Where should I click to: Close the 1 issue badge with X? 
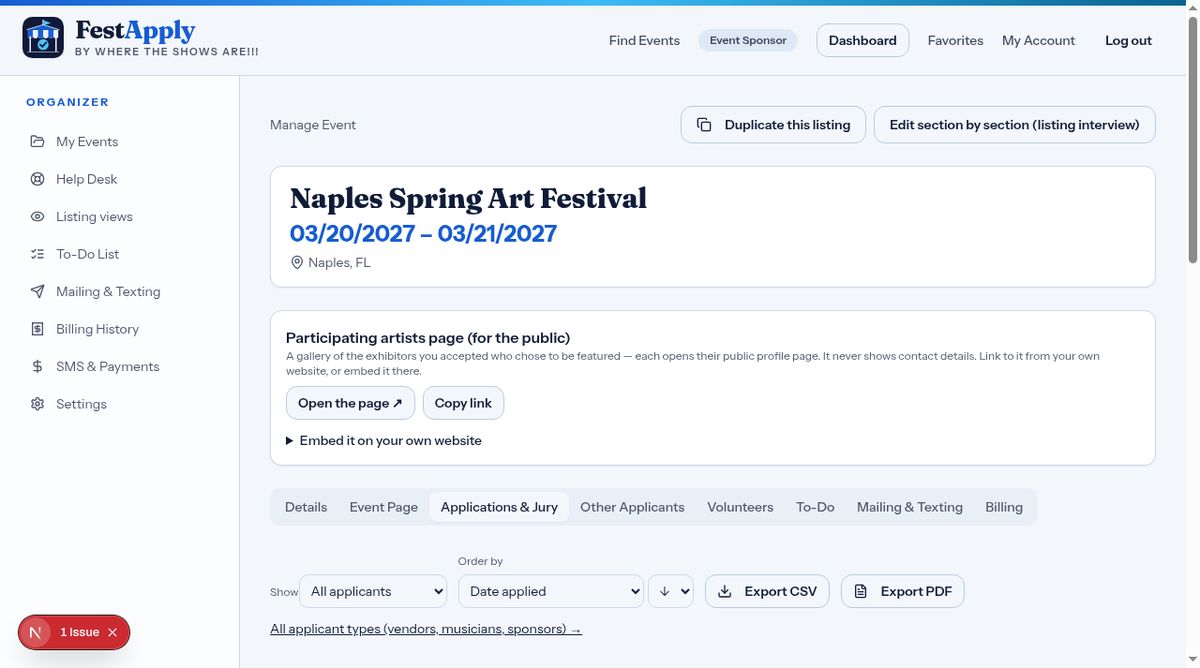point(112,632)
